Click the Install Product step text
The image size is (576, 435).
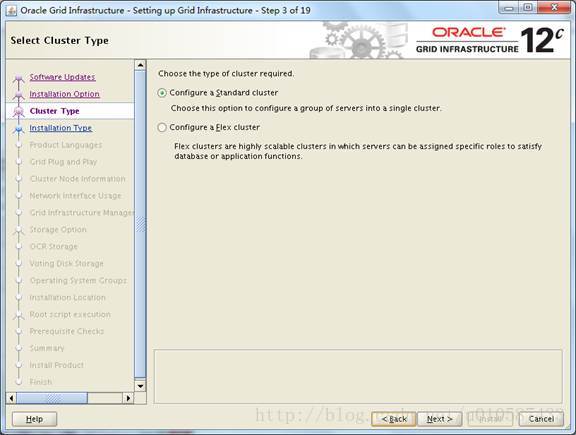tap(57, 365)
